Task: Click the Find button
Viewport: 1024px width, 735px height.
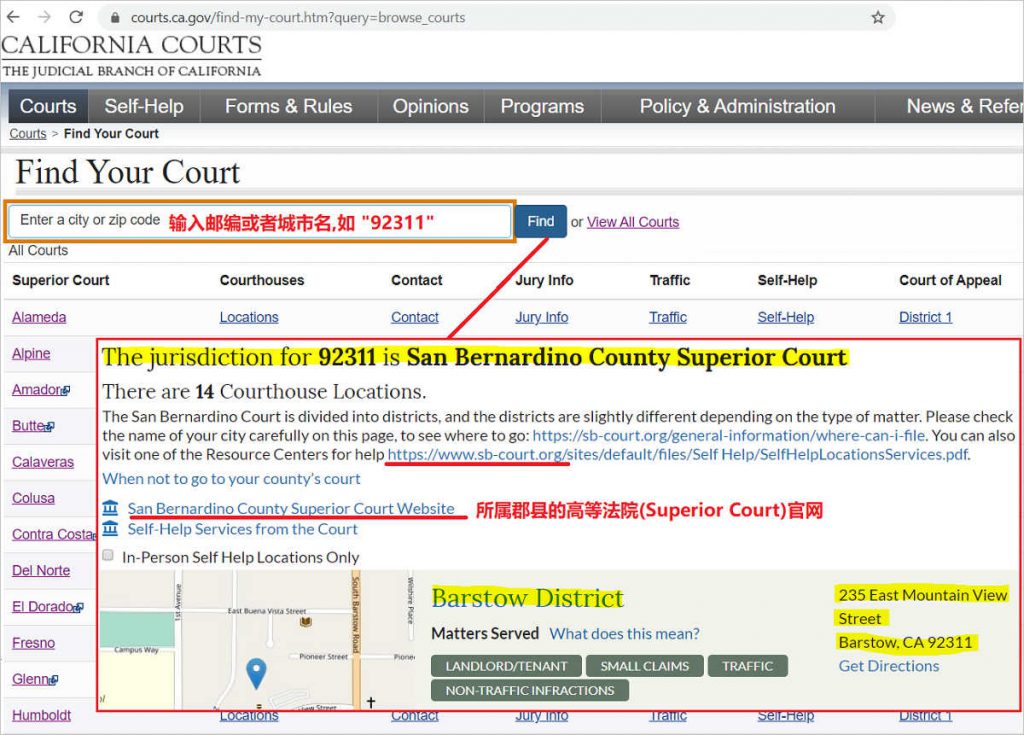Action: coord(541,221)
